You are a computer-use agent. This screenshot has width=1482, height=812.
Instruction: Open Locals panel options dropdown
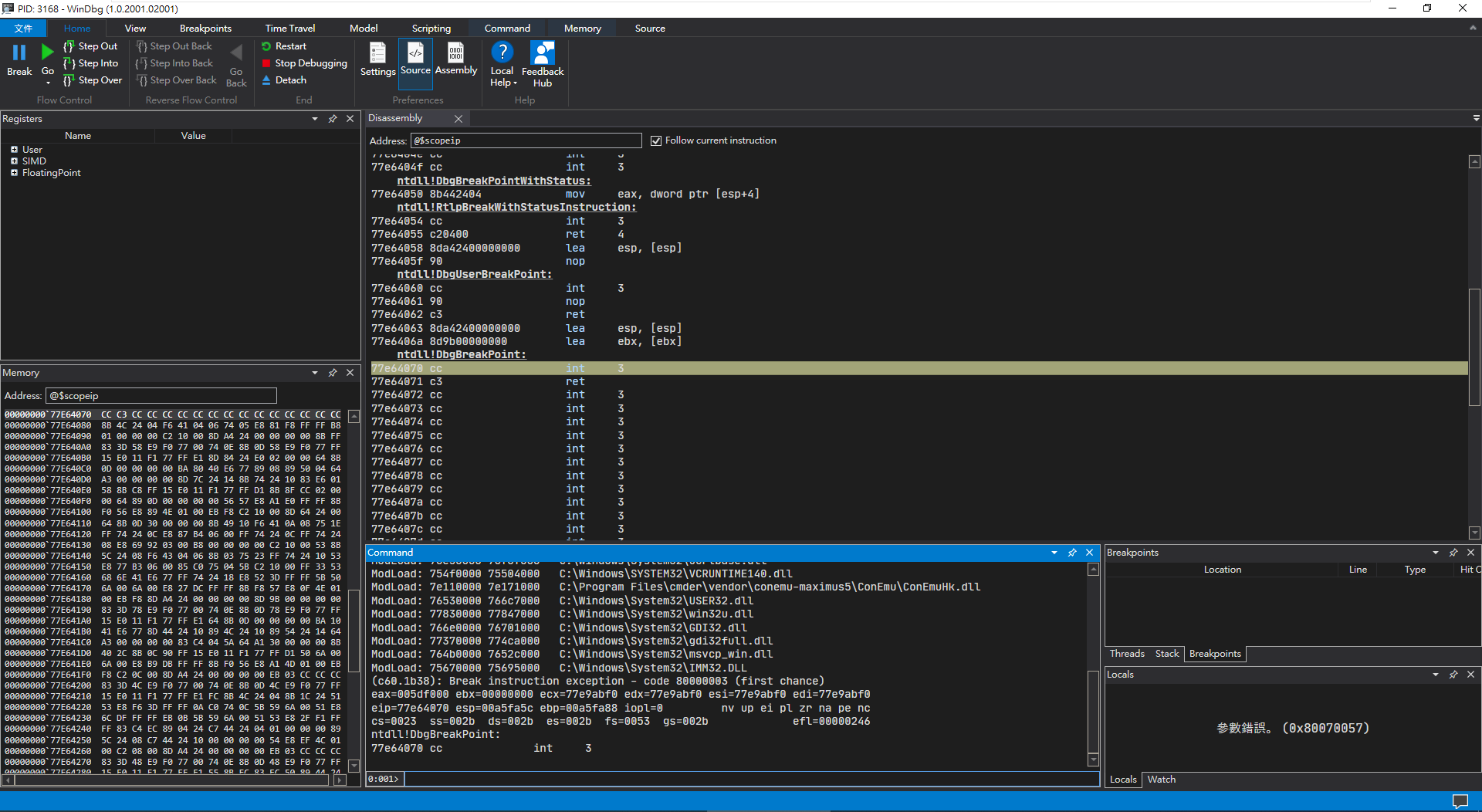[1436, 675]
